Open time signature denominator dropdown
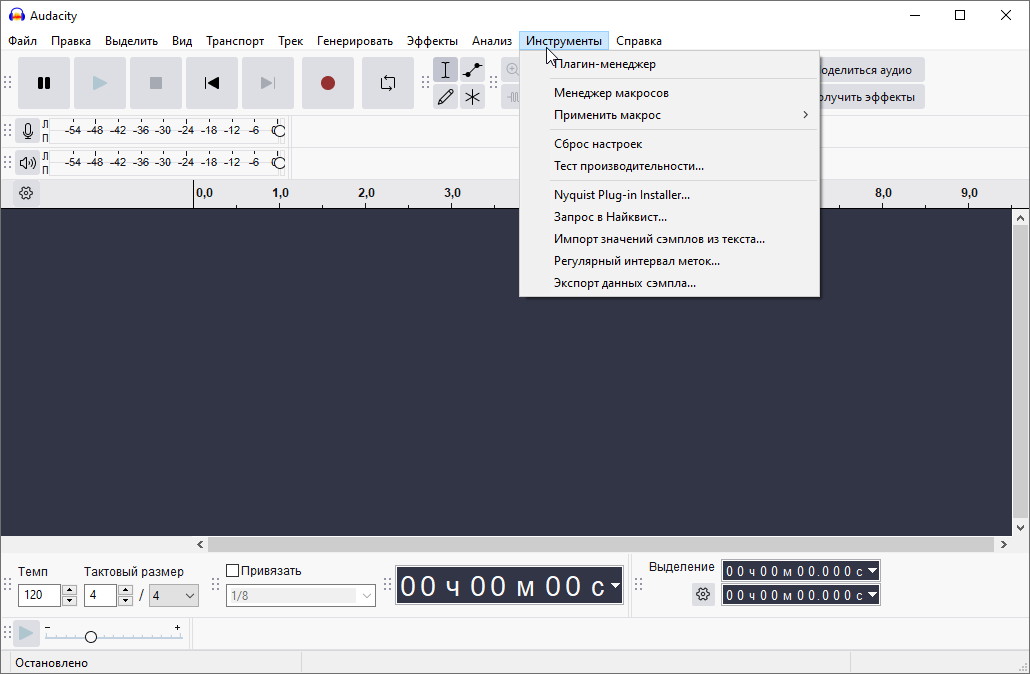This screenshot has height=674, width=1030. click(173, 596)
